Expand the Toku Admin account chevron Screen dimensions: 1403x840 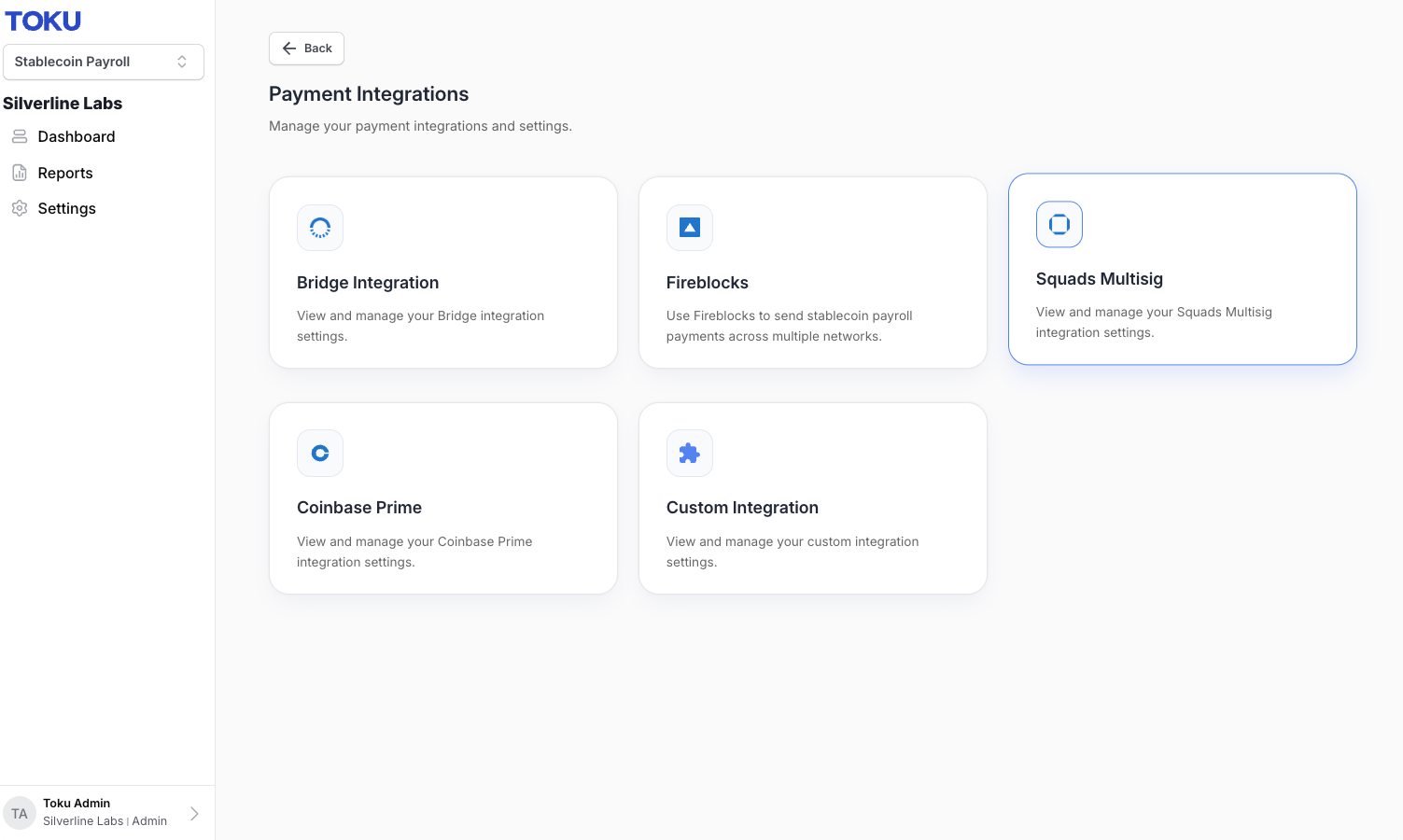click(194, 813)
